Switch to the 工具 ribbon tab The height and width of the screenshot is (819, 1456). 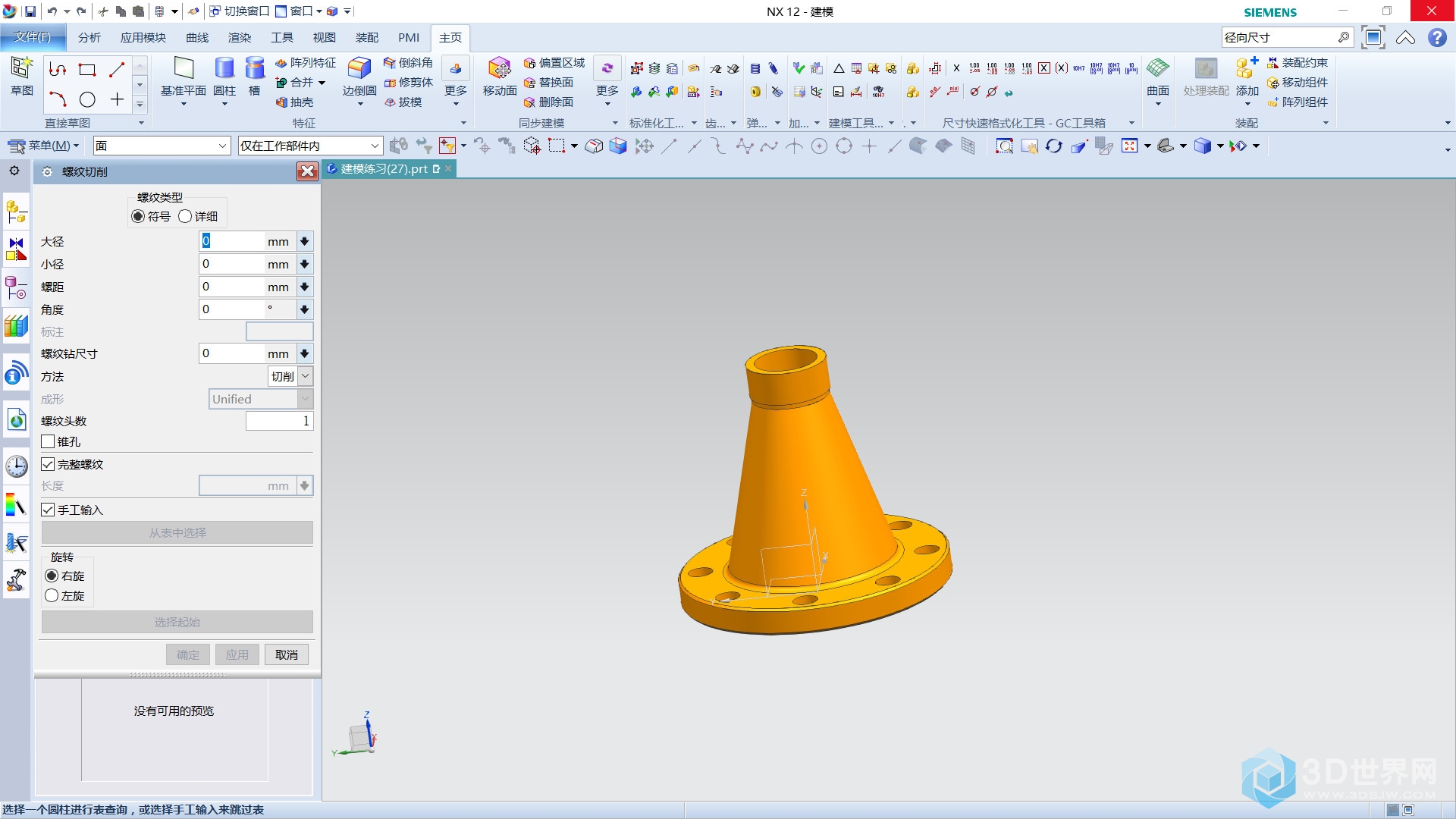[x=282, y=37]
